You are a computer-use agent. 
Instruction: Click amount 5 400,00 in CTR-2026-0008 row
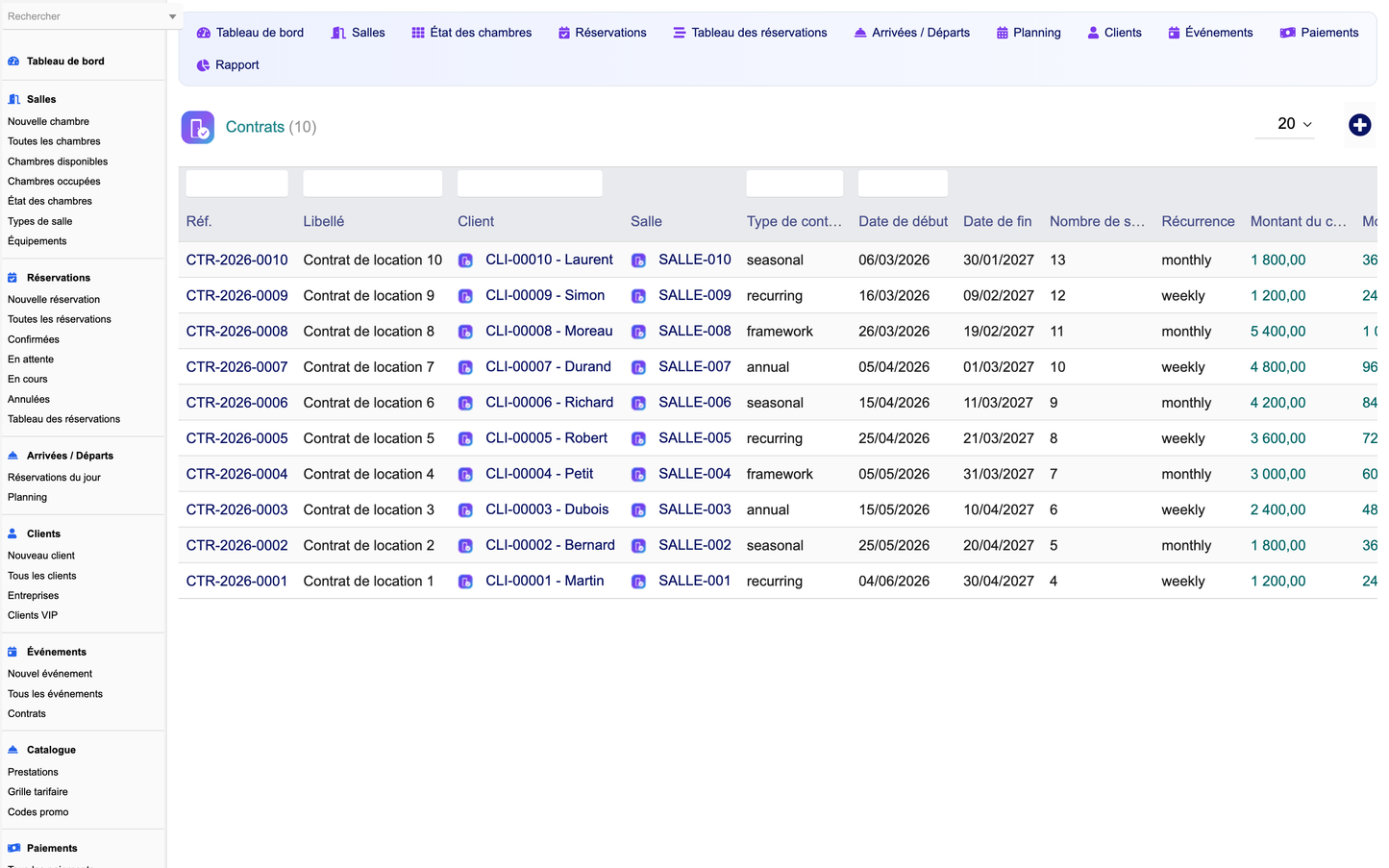click(1277, 332)
